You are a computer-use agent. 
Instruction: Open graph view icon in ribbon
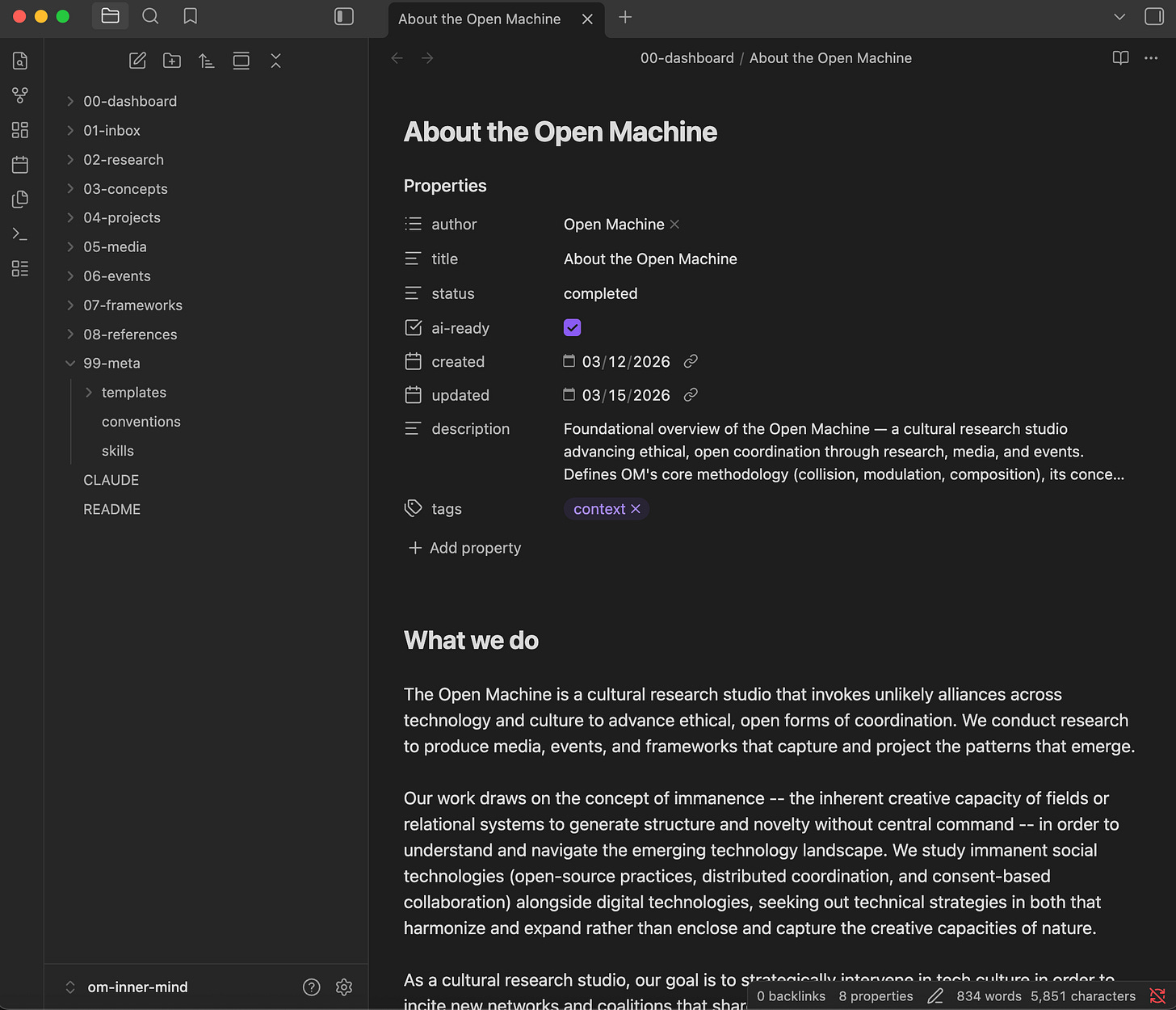pyautogui.click(x=20, y=95)
